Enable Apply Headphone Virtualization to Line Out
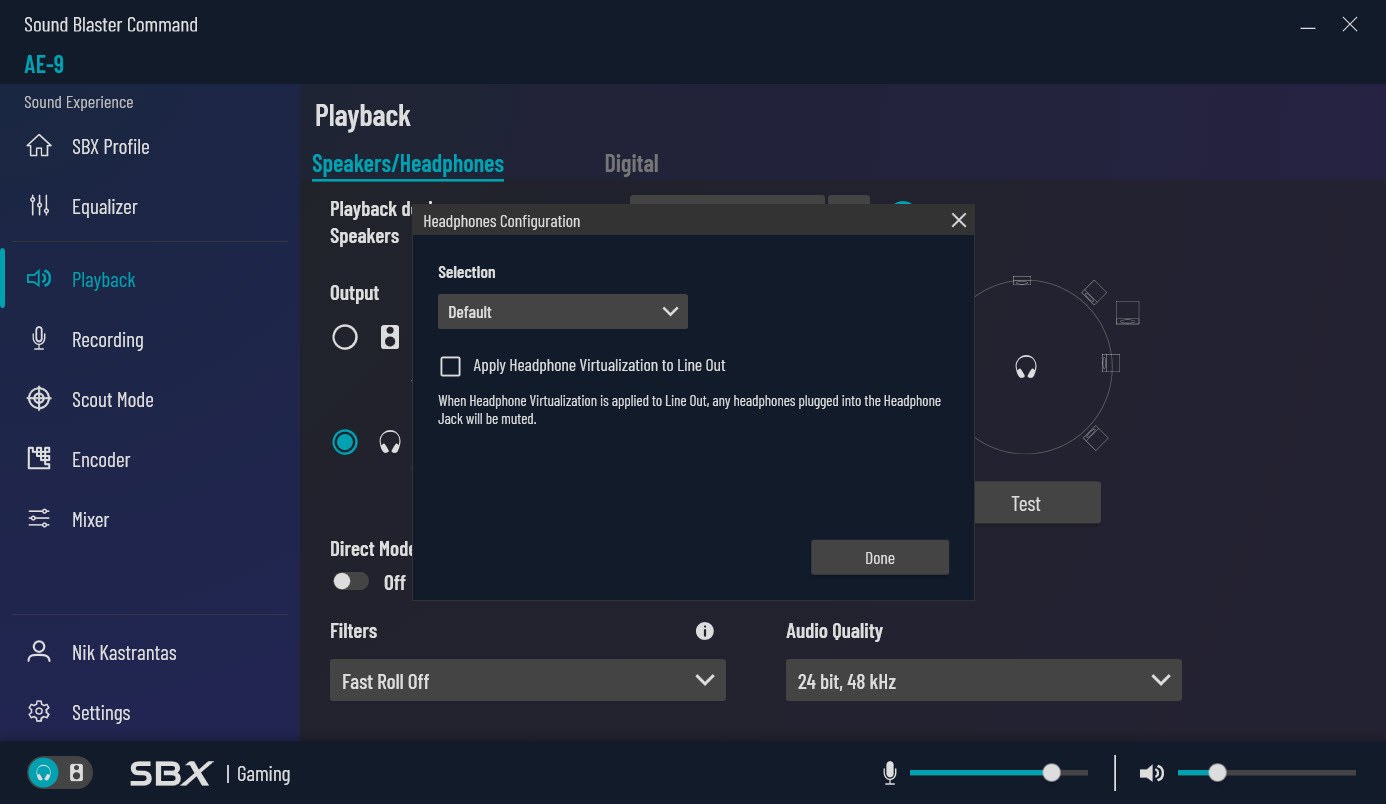 pyautogui.click(x=450, y=366)
